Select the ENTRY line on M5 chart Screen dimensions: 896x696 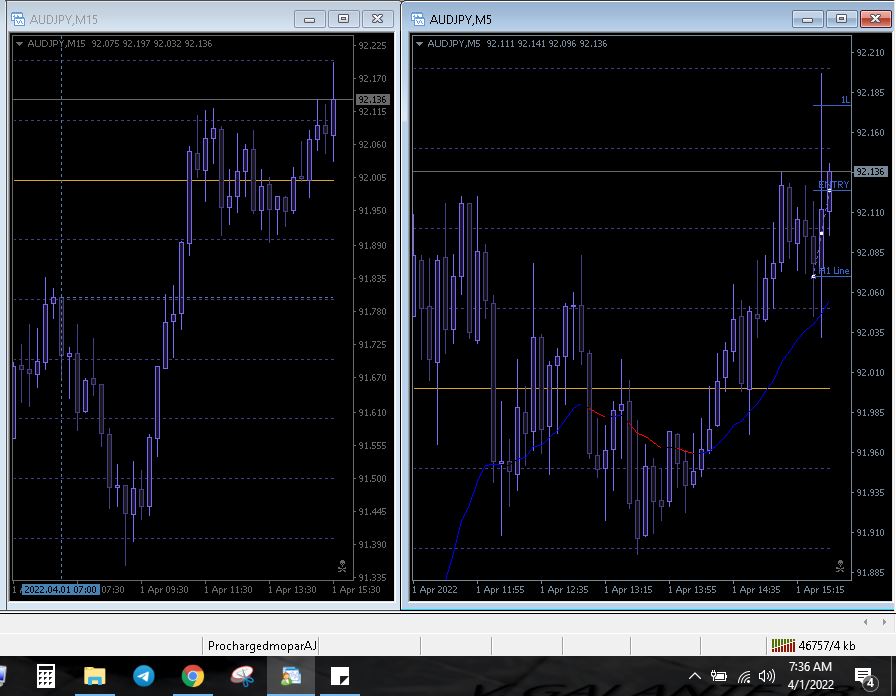coord(832,185)
